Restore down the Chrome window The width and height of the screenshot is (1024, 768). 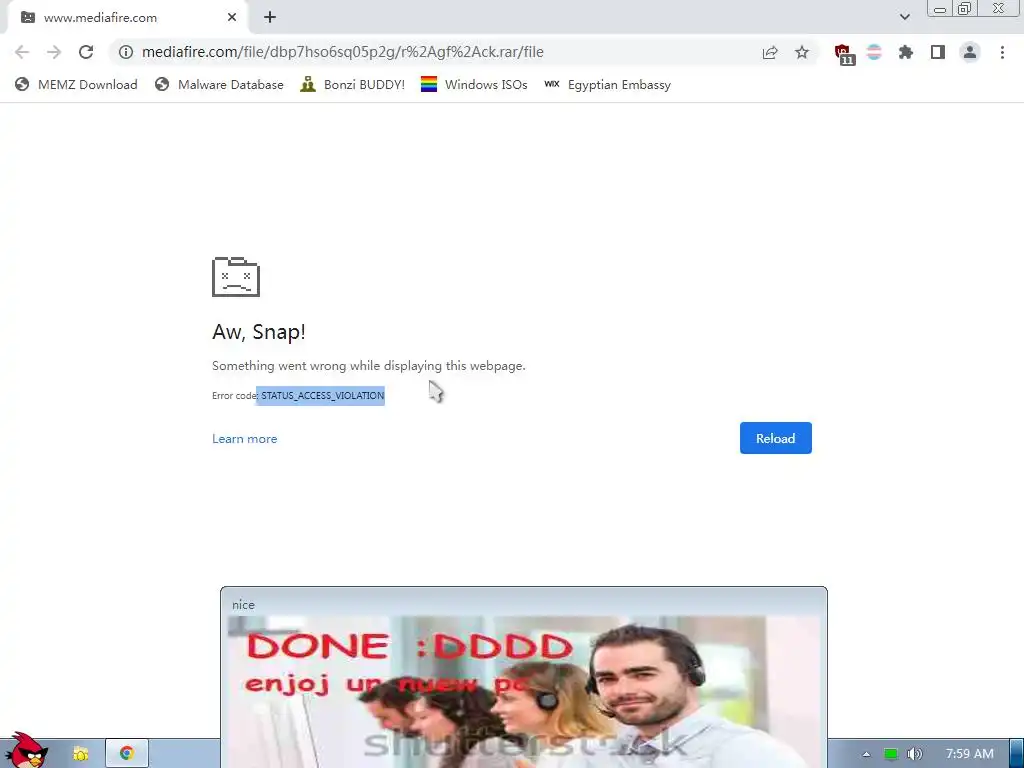pyautogui.click(x=964, y=9)
